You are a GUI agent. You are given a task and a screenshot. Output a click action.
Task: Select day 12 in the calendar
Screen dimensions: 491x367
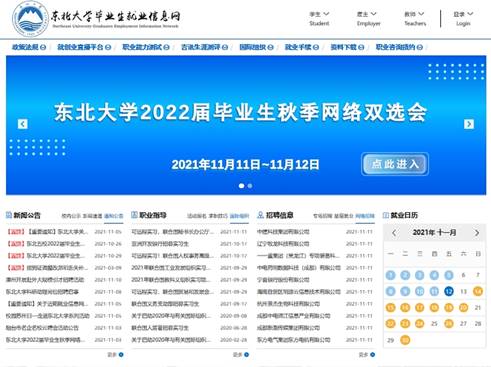(x=449, y=291)
